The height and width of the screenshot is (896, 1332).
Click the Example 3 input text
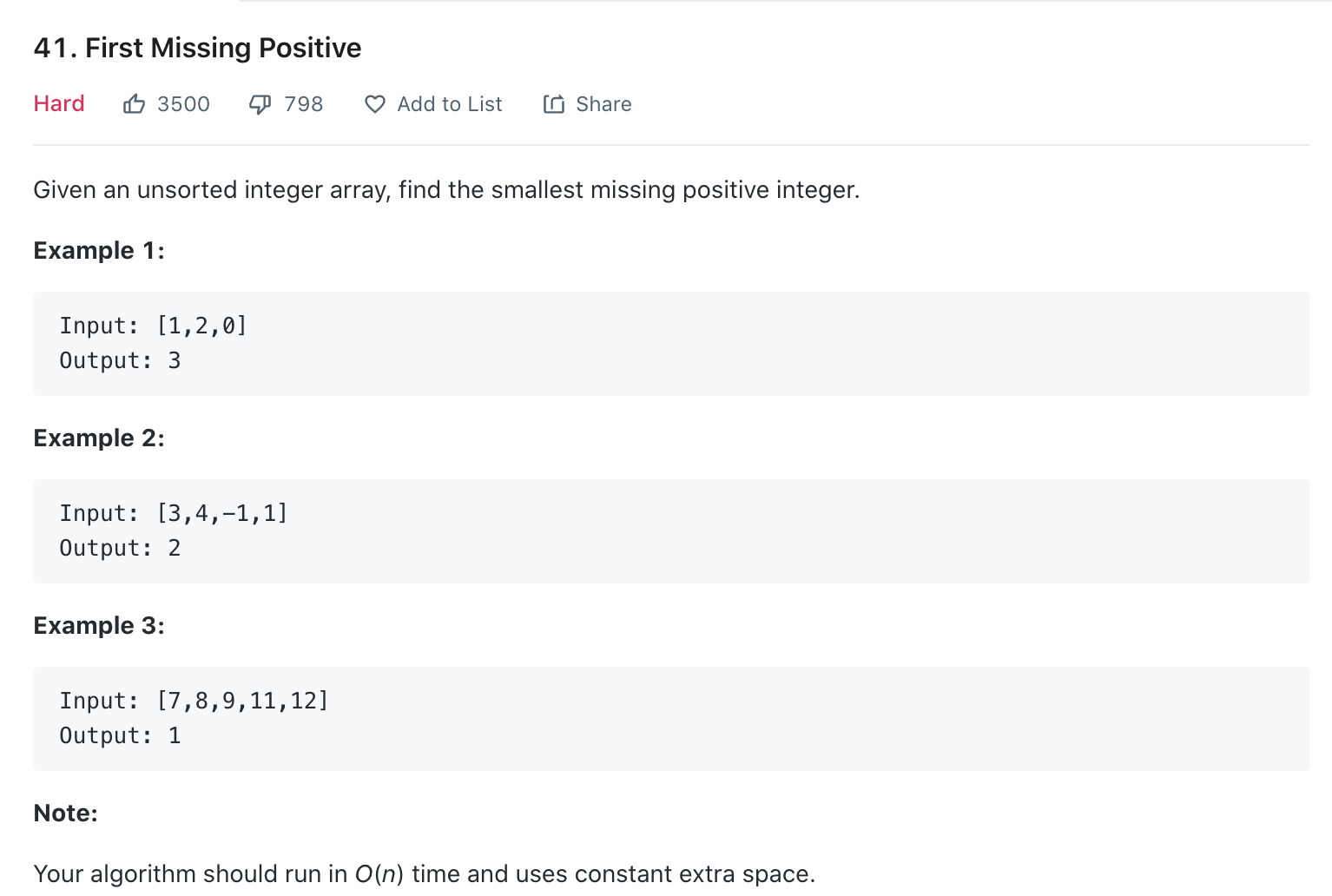[193, 700]
